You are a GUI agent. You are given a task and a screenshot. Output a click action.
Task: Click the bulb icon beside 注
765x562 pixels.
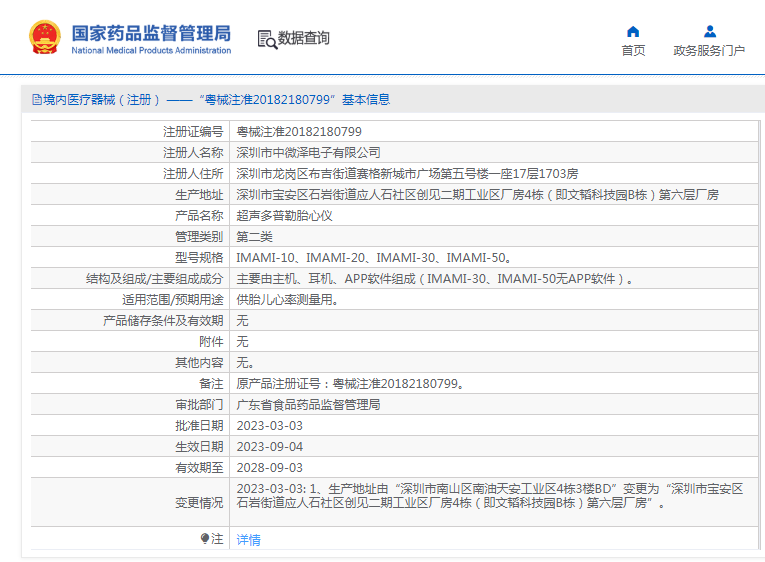point(205,538)
